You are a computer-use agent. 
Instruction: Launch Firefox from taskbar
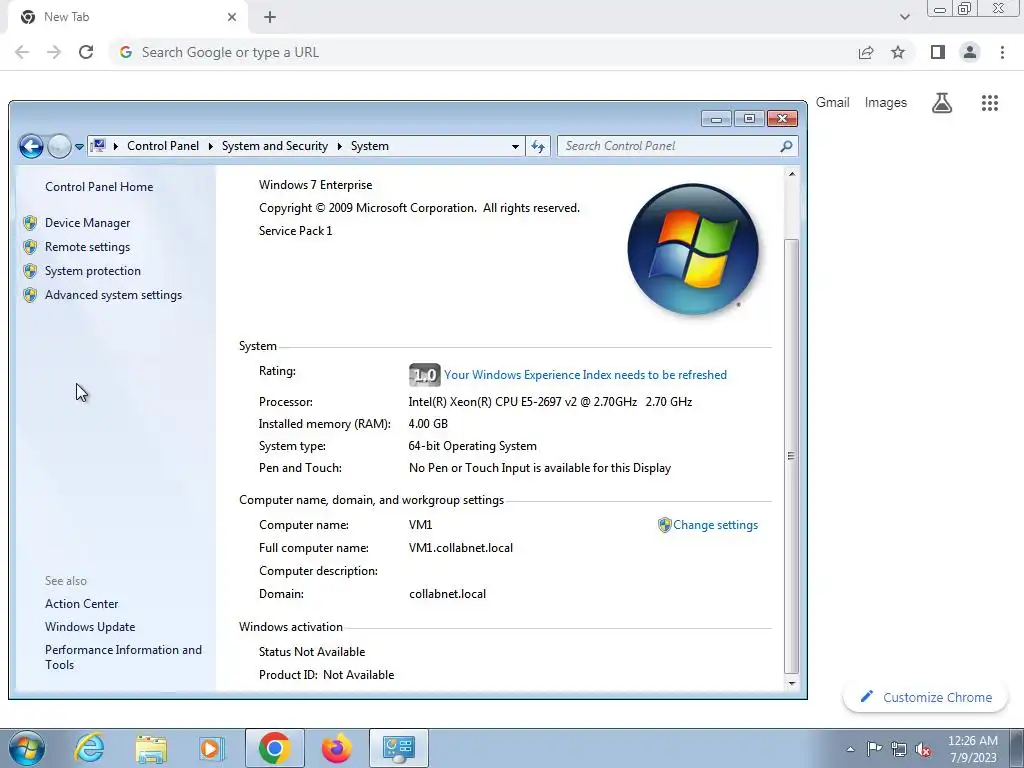337,748
